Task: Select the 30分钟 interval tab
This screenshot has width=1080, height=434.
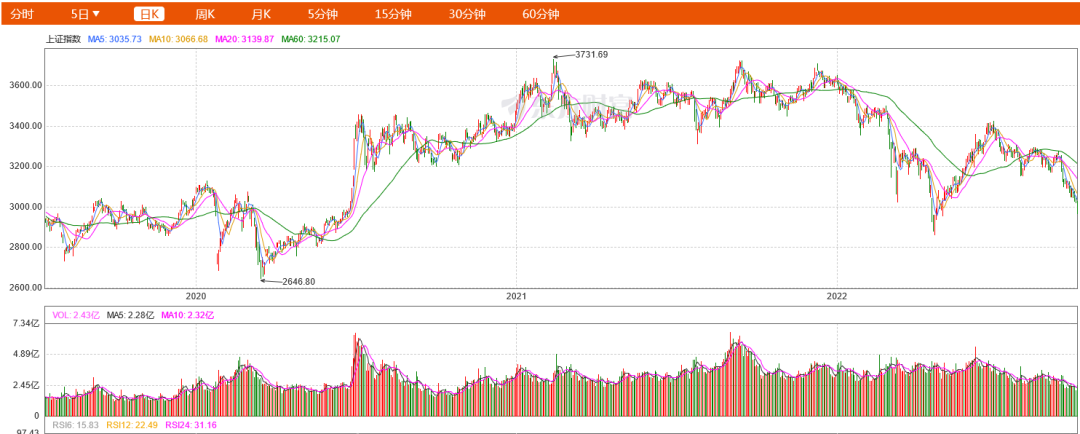Action: click(x=467, y=14)
